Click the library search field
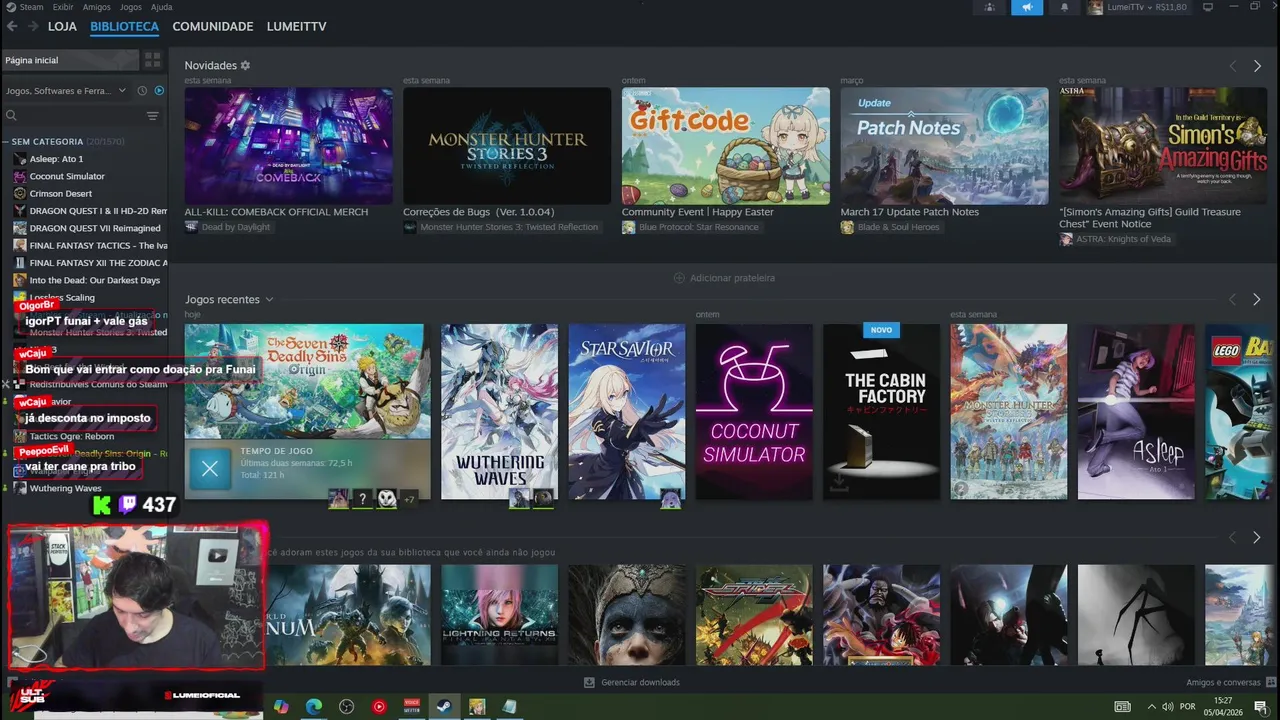Viewport: 1280px width, 720px height. [x=75, y=116]
